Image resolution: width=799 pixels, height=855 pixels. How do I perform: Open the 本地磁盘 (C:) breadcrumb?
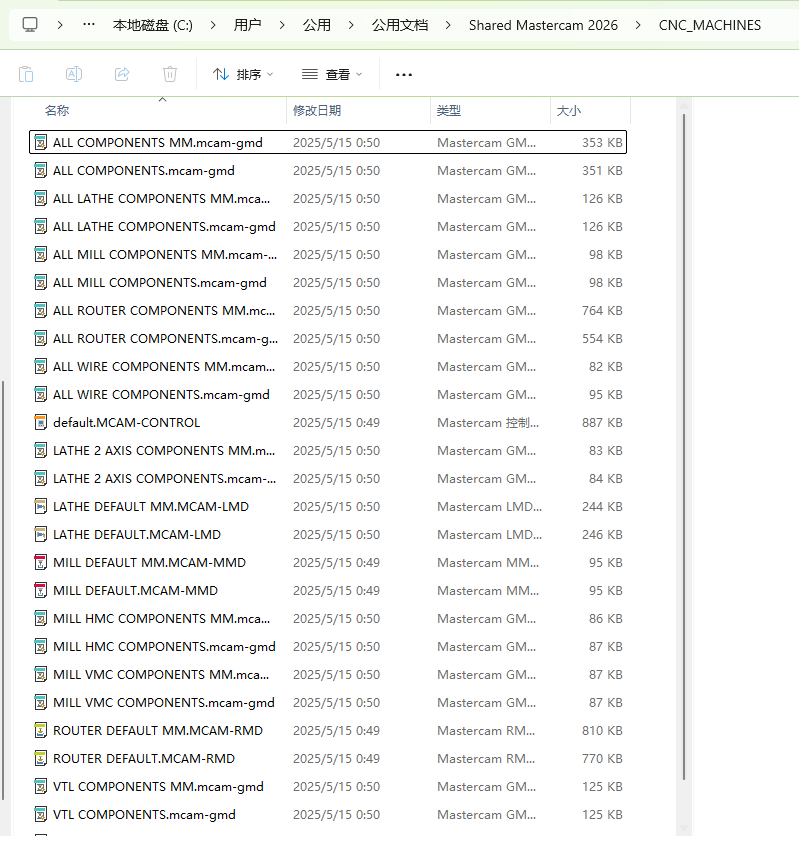click(x=153, y=25)
